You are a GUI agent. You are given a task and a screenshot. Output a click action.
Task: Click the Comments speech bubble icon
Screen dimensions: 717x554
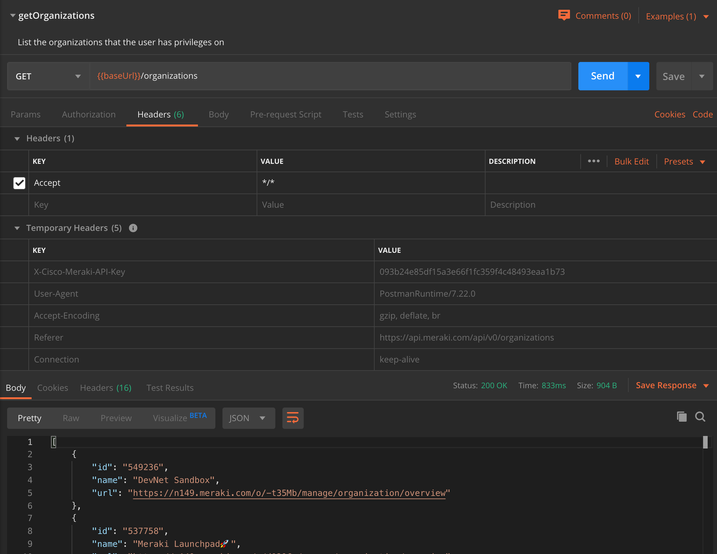(x=564, y=15)
